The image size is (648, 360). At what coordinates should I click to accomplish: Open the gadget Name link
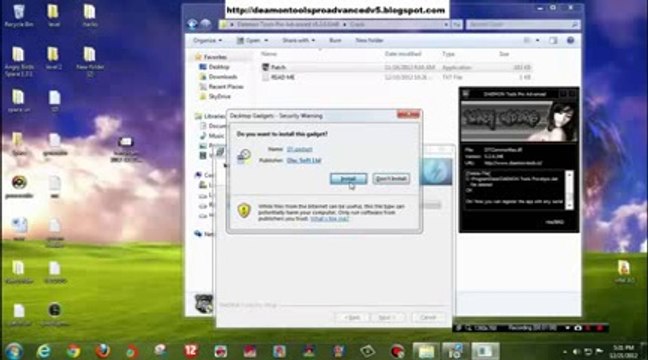[300, 149]
